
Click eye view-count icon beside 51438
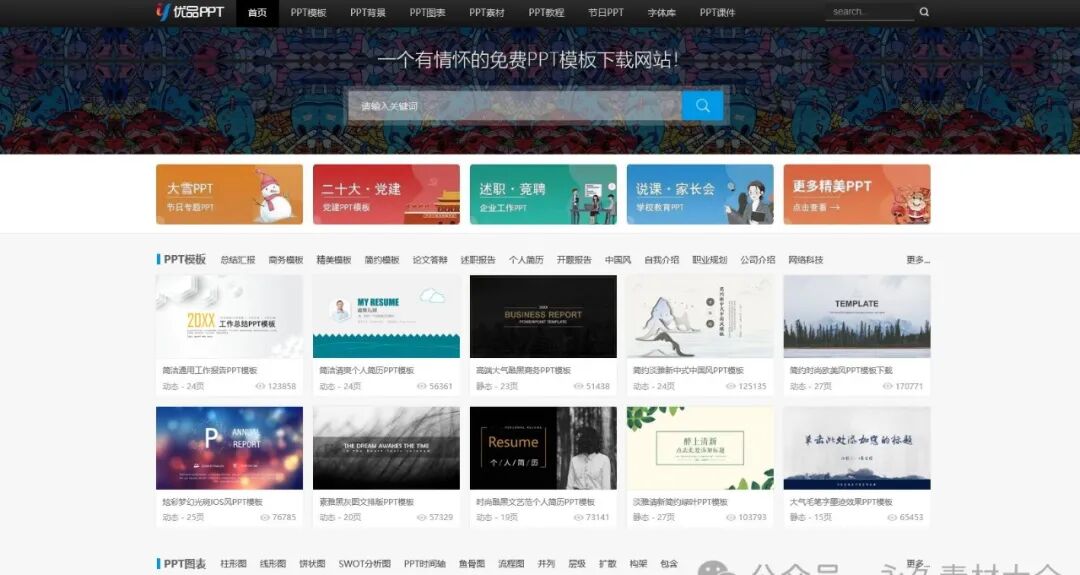579,386
